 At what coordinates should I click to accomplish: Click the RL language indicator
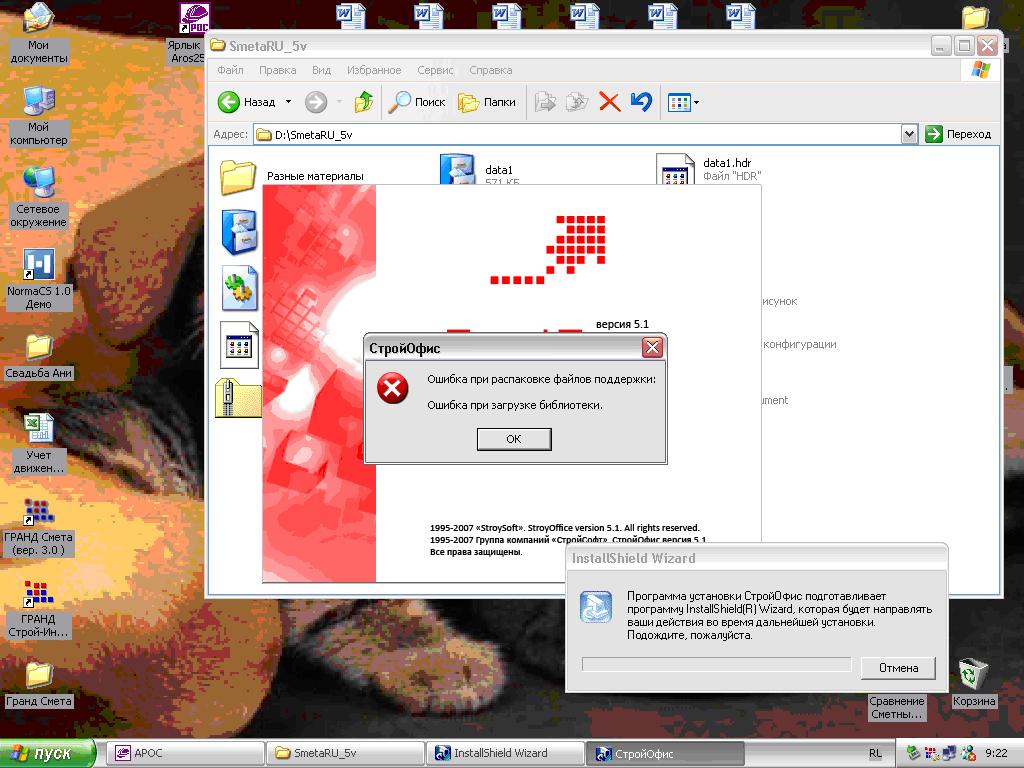coord(875,754)
